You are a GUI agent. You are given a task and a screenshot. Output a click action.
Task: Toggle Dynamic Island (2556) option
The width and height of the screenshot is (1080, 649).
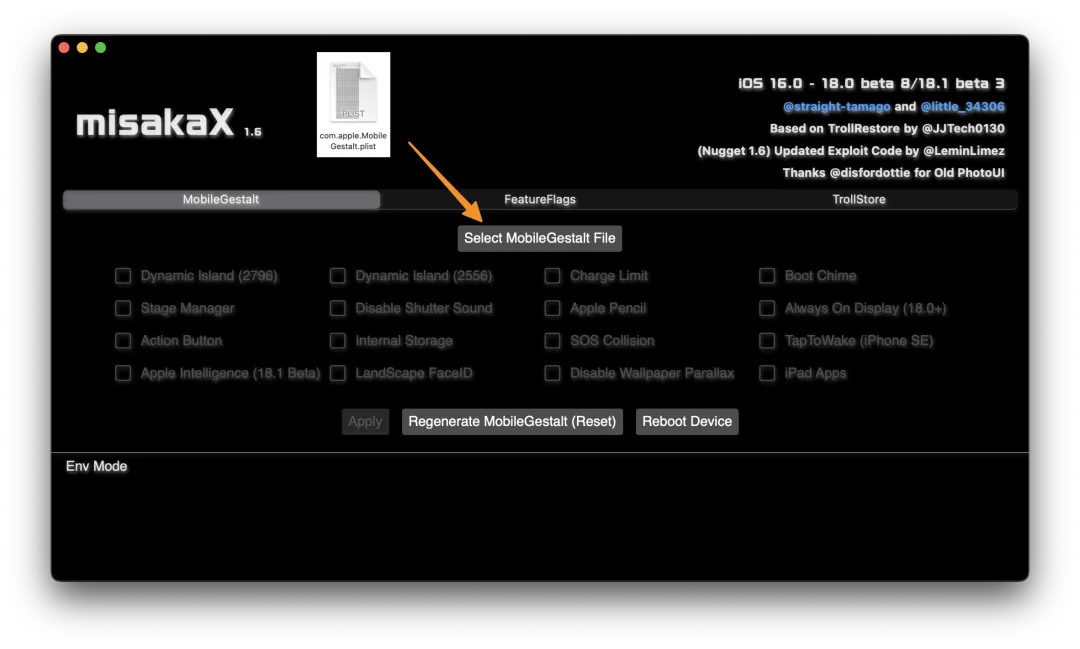click(338, 276)
